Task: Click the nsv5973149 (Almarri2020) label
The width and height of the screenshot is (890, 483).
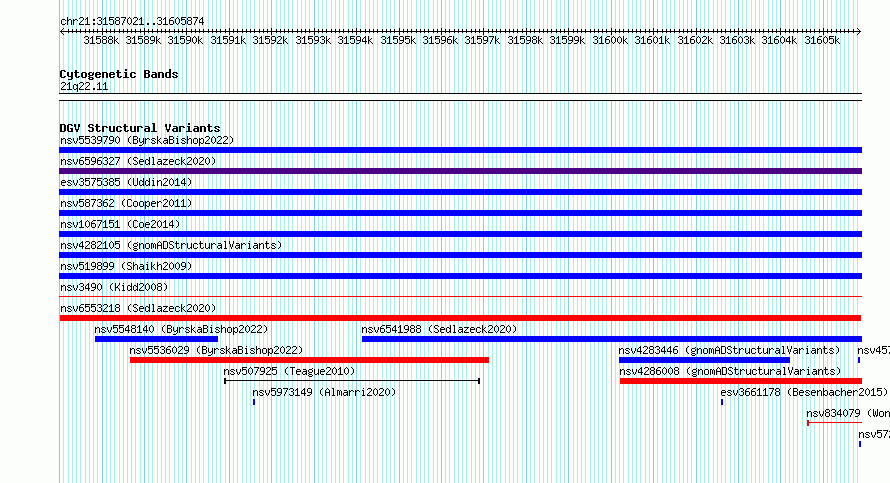Action: point(324,392)
